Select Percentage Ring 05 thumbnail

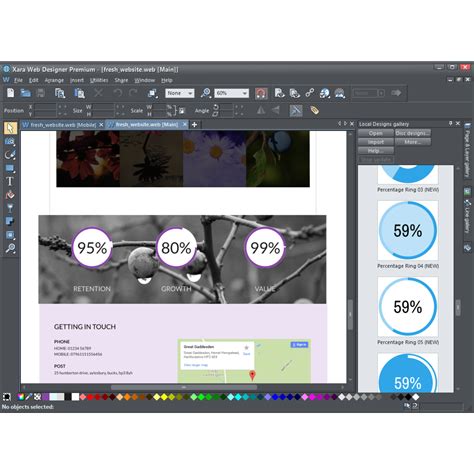(x=408, y=306)
